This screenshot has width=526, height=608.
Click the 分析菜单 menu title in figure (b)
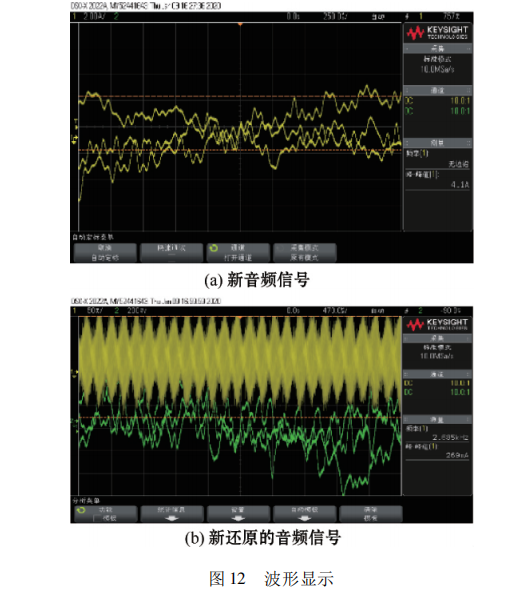[x=86, y=501]
